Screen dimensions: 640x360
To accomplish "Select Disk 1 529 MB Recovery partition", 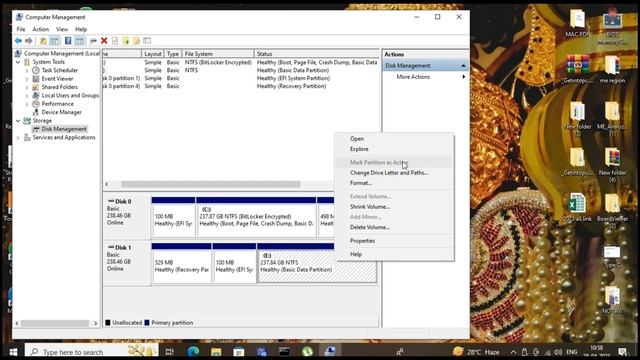I will 182,263.
